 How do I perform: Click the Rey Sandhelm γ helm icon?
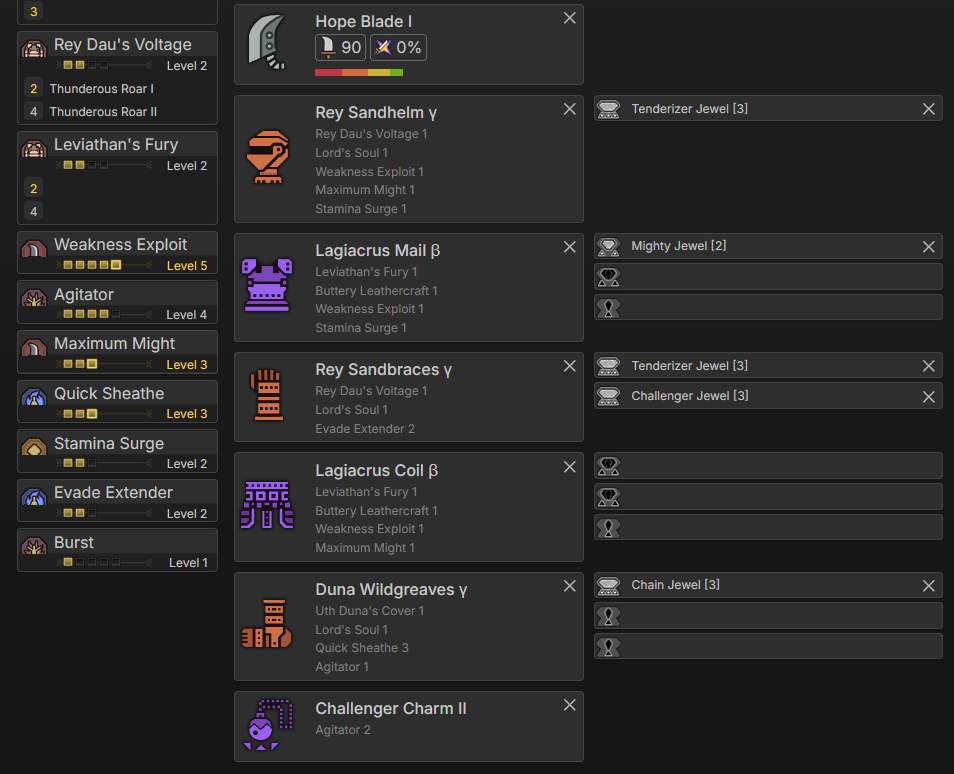(267, 157)
